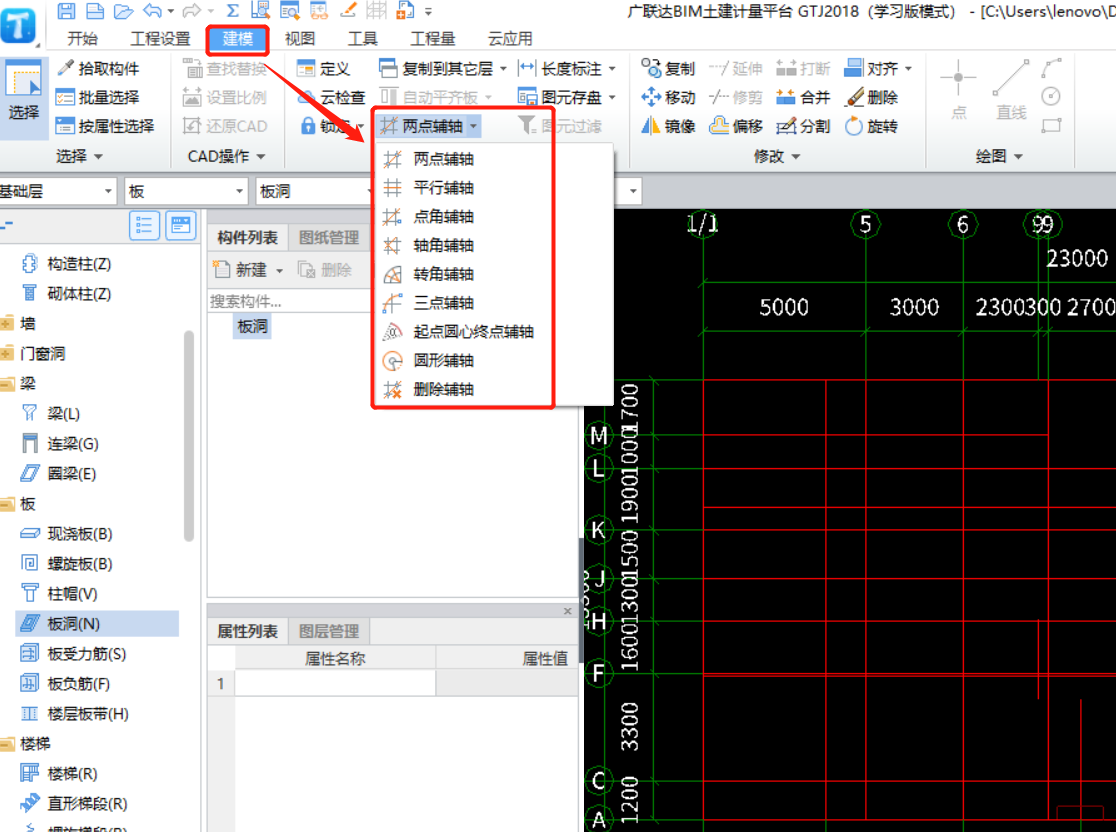Click the Undo arrow icon
1116x832 pixels.
(152, 11)
